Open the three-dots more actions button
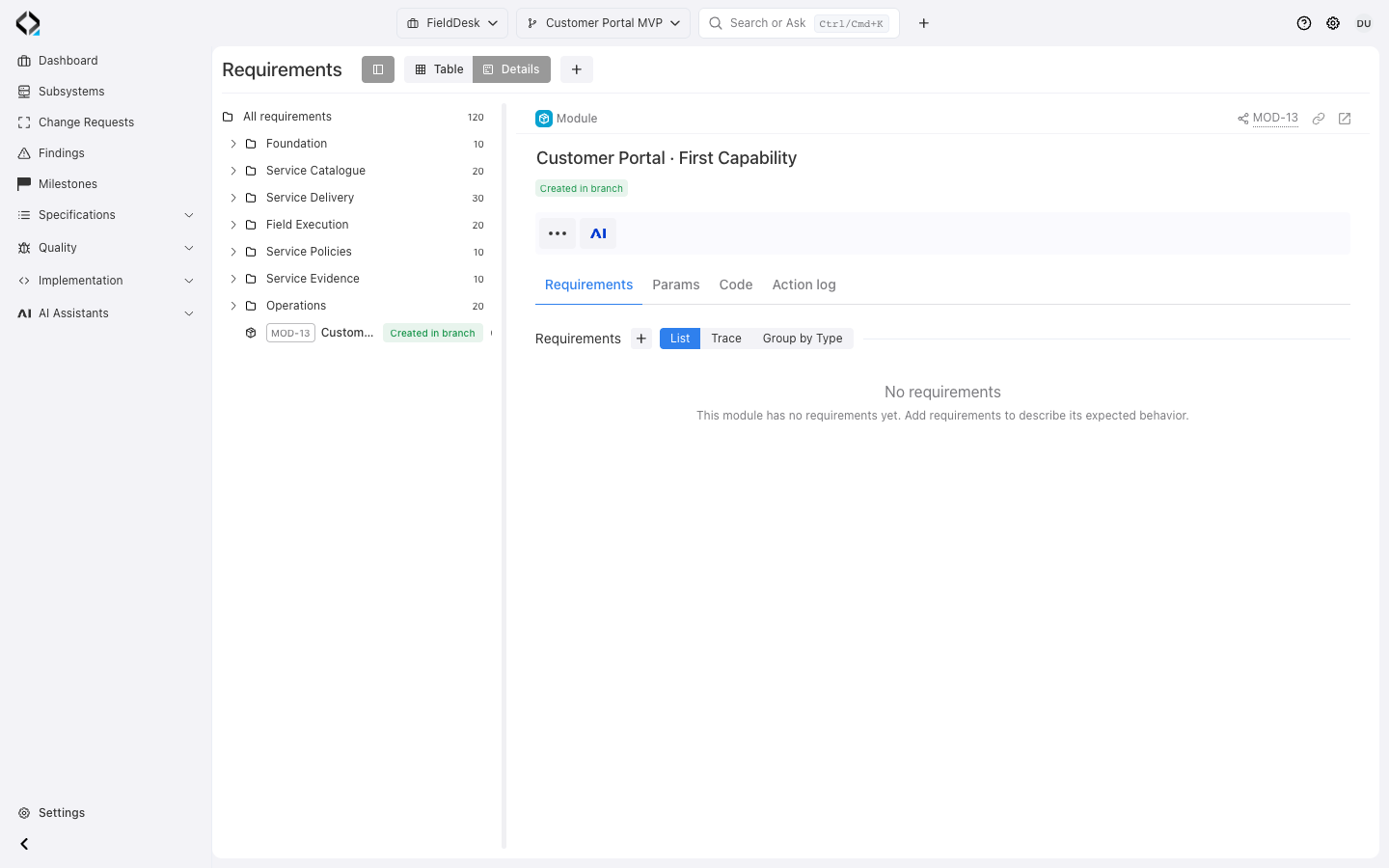The height and width of the screenshot is (868, 1389). [558, 233]
